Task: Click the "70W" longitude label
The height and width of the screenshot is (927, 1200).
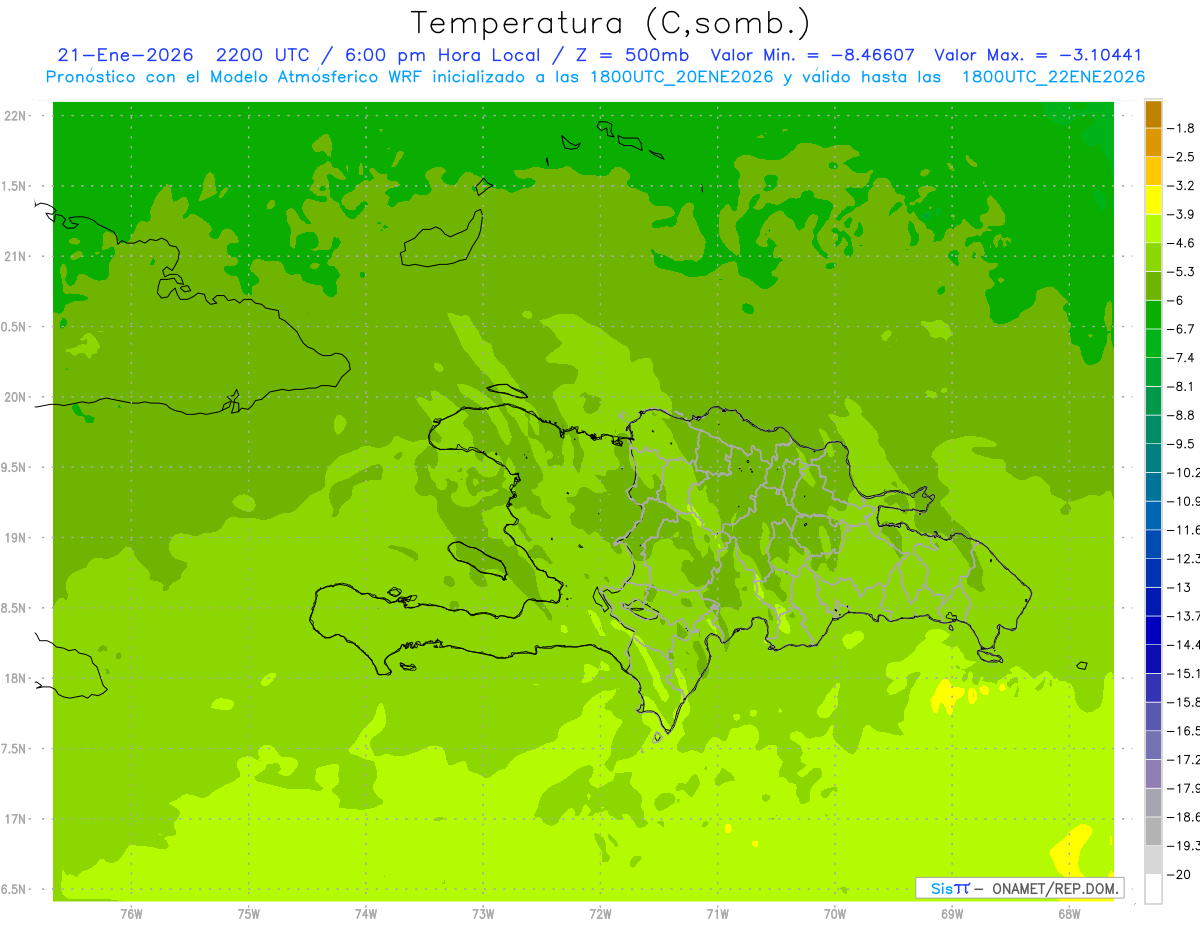Action: tap(835, 912)
